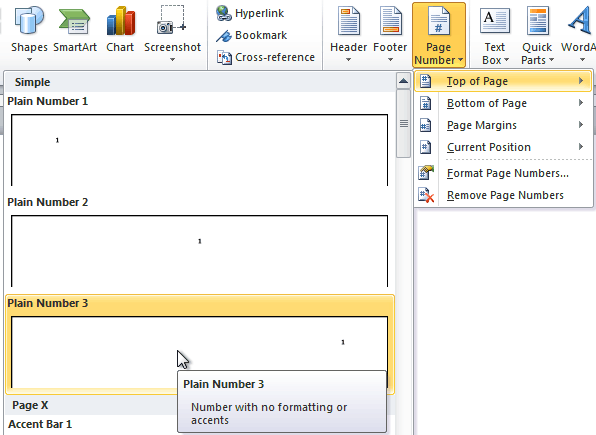This screenshot has width=596, height=435.
Task: Collapse the Page Number dropdown arrow
Action: [x=460, y=60]
